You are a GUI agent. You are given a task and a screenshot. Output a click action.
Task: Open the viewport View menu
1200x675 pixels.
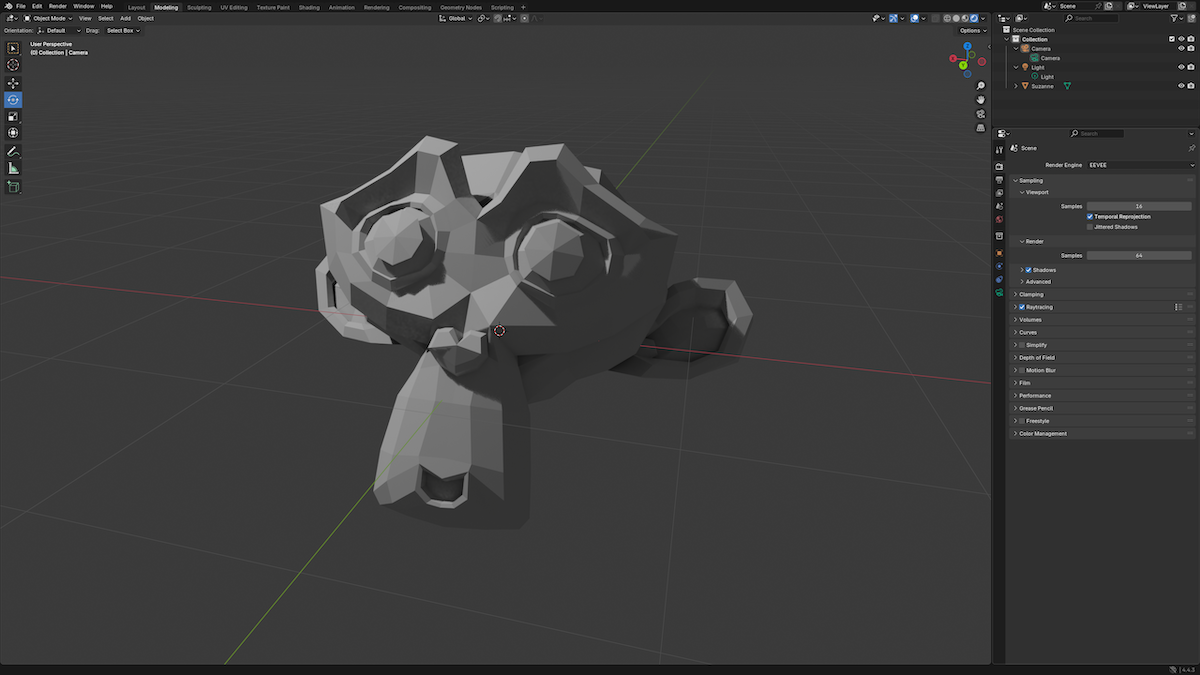[x=85, y=18]
